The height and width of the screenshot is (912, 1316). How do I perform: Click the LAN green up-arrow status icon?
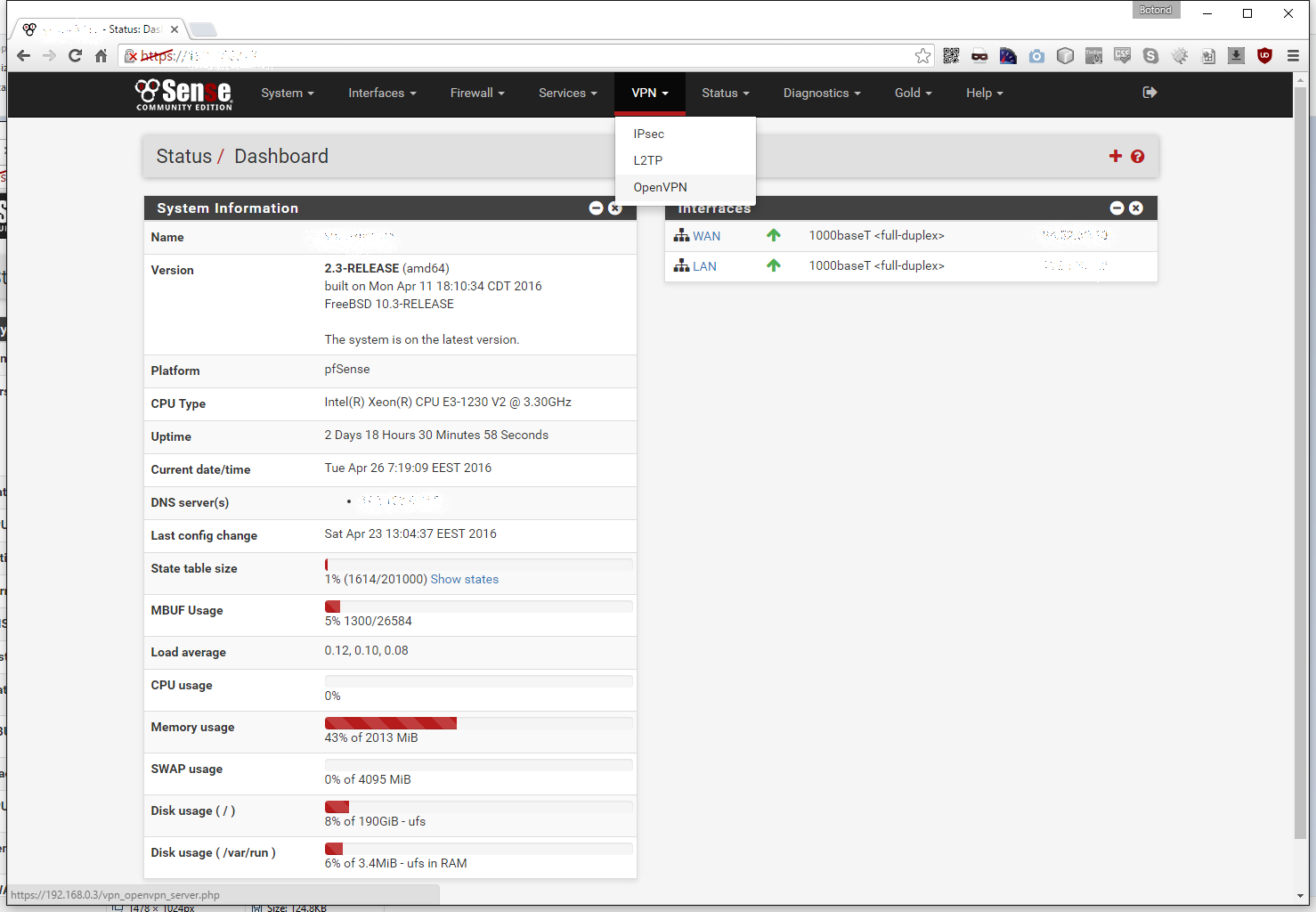tap(773, 265)
